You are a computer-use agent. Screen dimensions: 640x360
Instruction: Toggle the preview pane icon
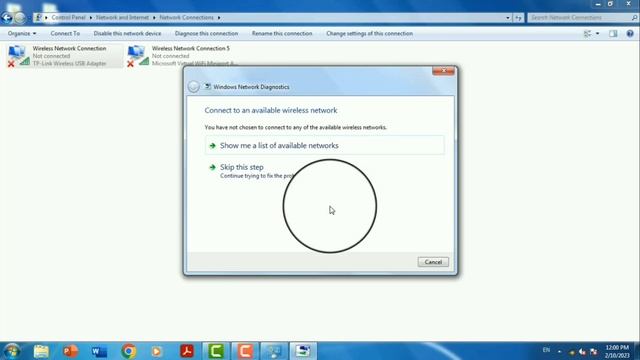(613, 33)
